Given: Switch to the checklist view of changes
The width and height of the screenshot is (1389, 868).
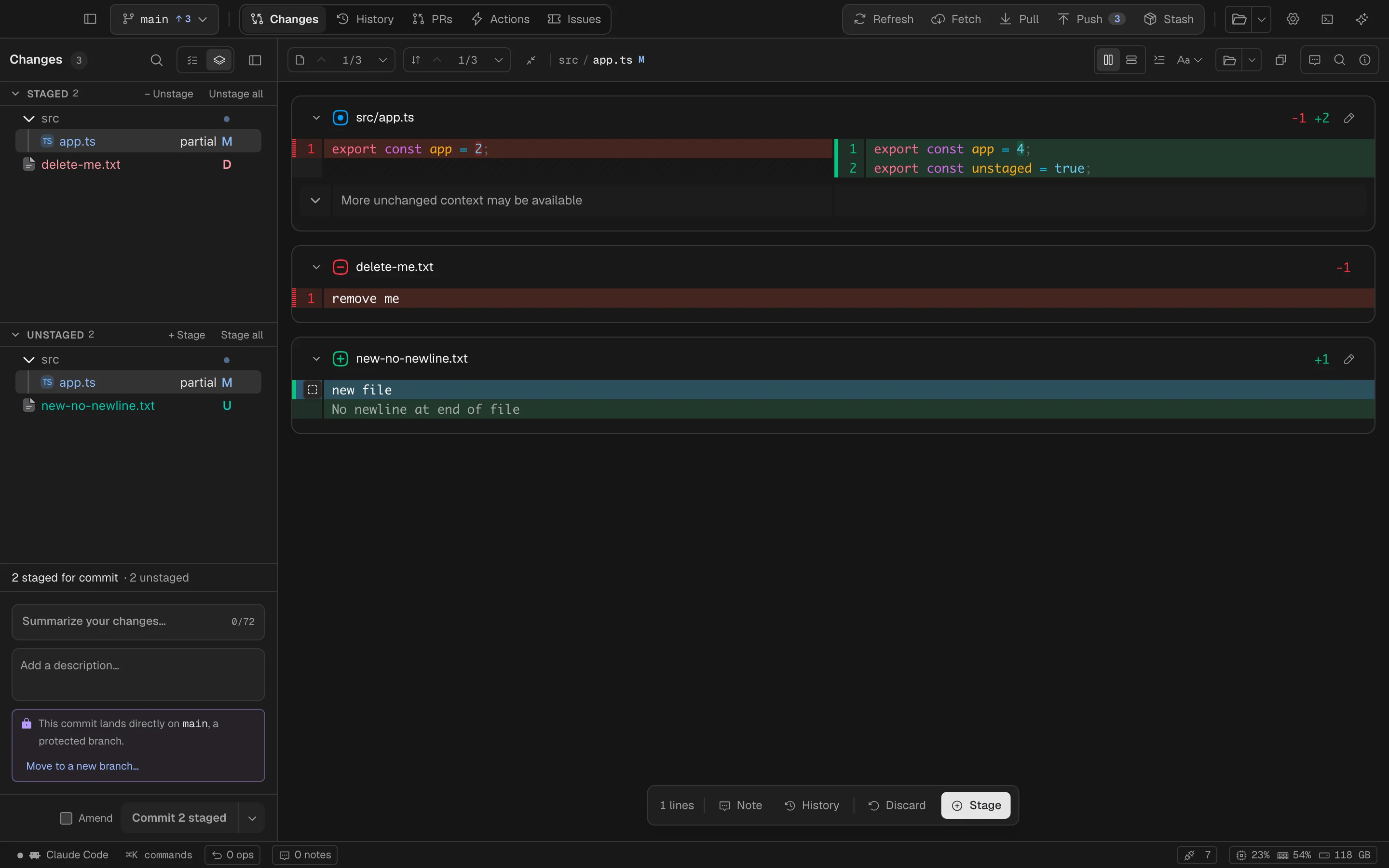Looking at the screenshot, I should point(192,60).
